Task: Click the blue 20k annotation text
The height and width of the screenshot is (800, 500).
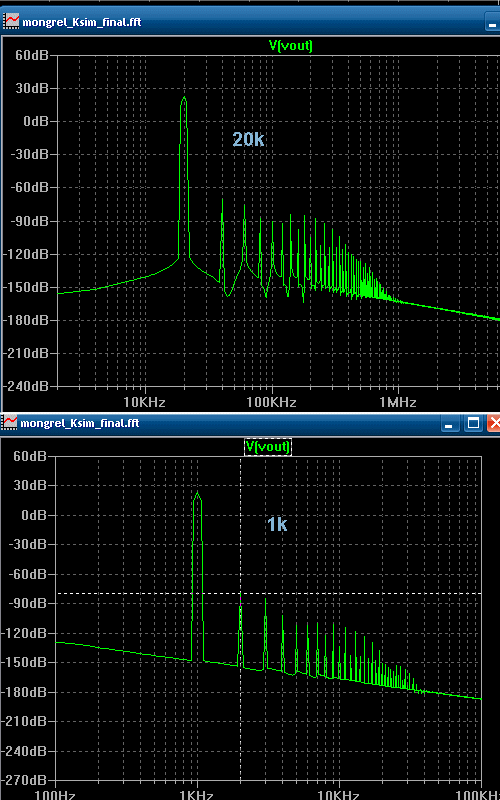Action: (x=248, y=139)
